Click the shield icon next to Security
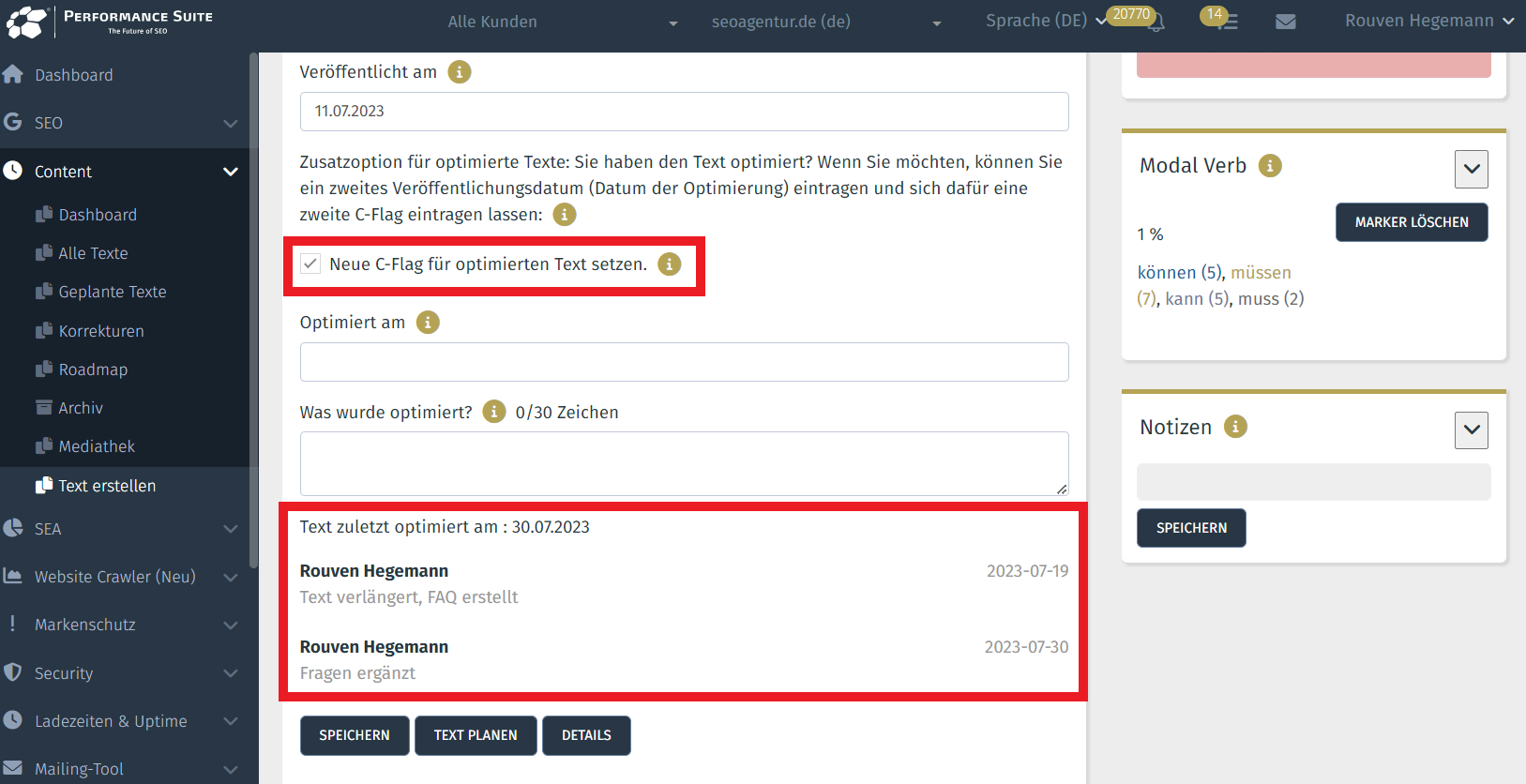 [13, 672]
